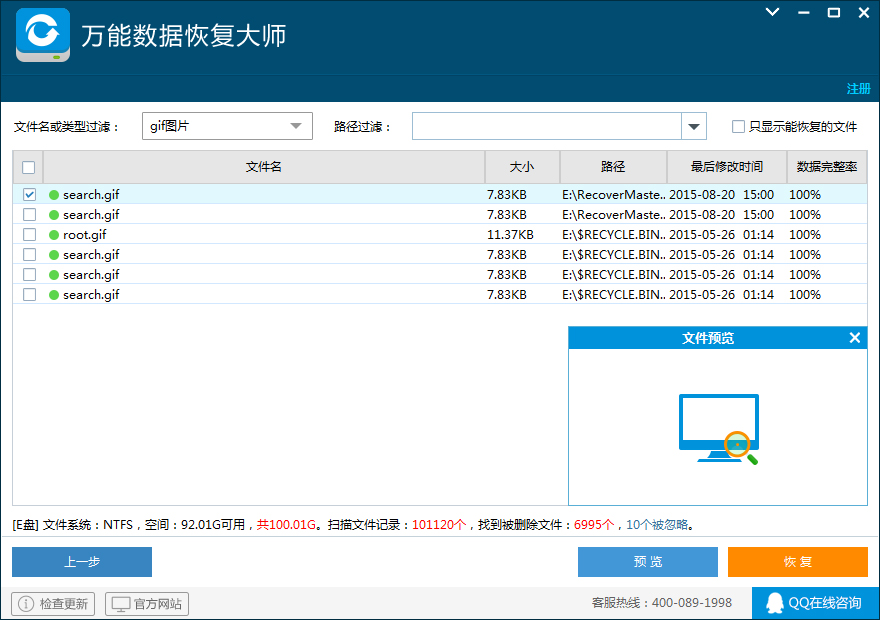Viewport: 880px width, 620px height.
Task: Collapse the window using the top chevron arrow
Action: click(x=770, y=13)
